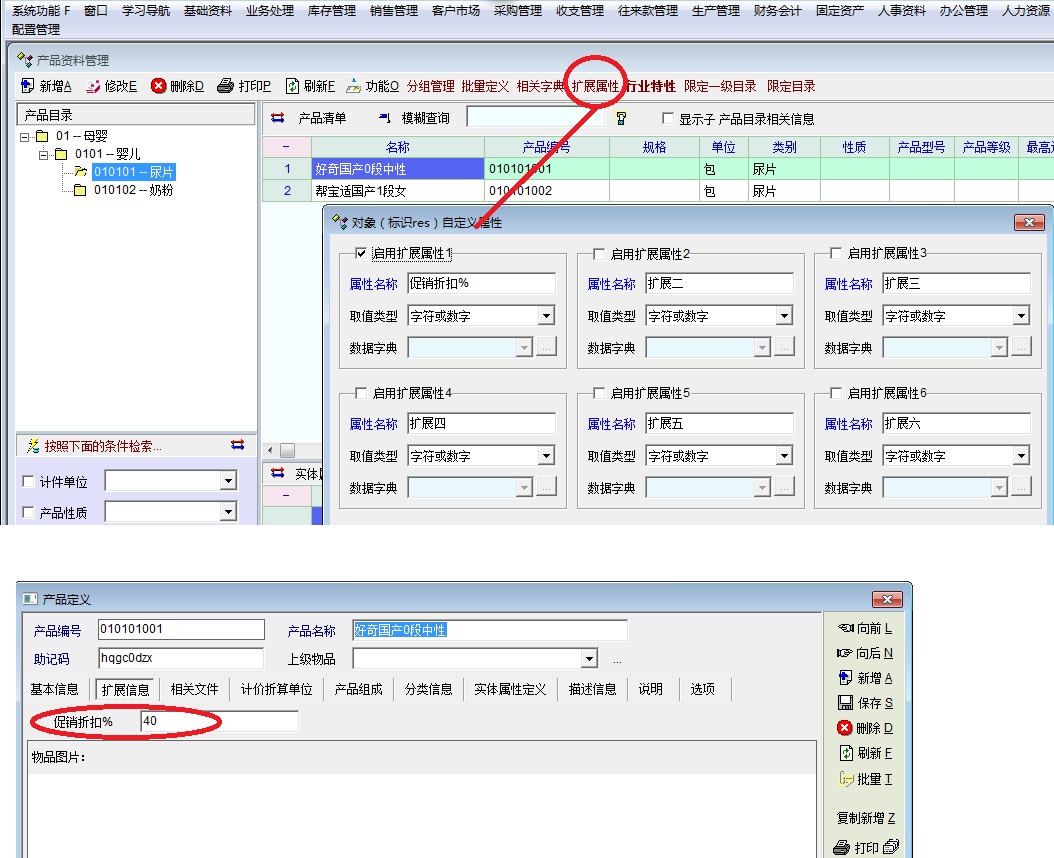Screen dimensions: 1054x858
Task: Open 取值类型 dropdown for 扩展属性1
Action: (x=546, y=317)
